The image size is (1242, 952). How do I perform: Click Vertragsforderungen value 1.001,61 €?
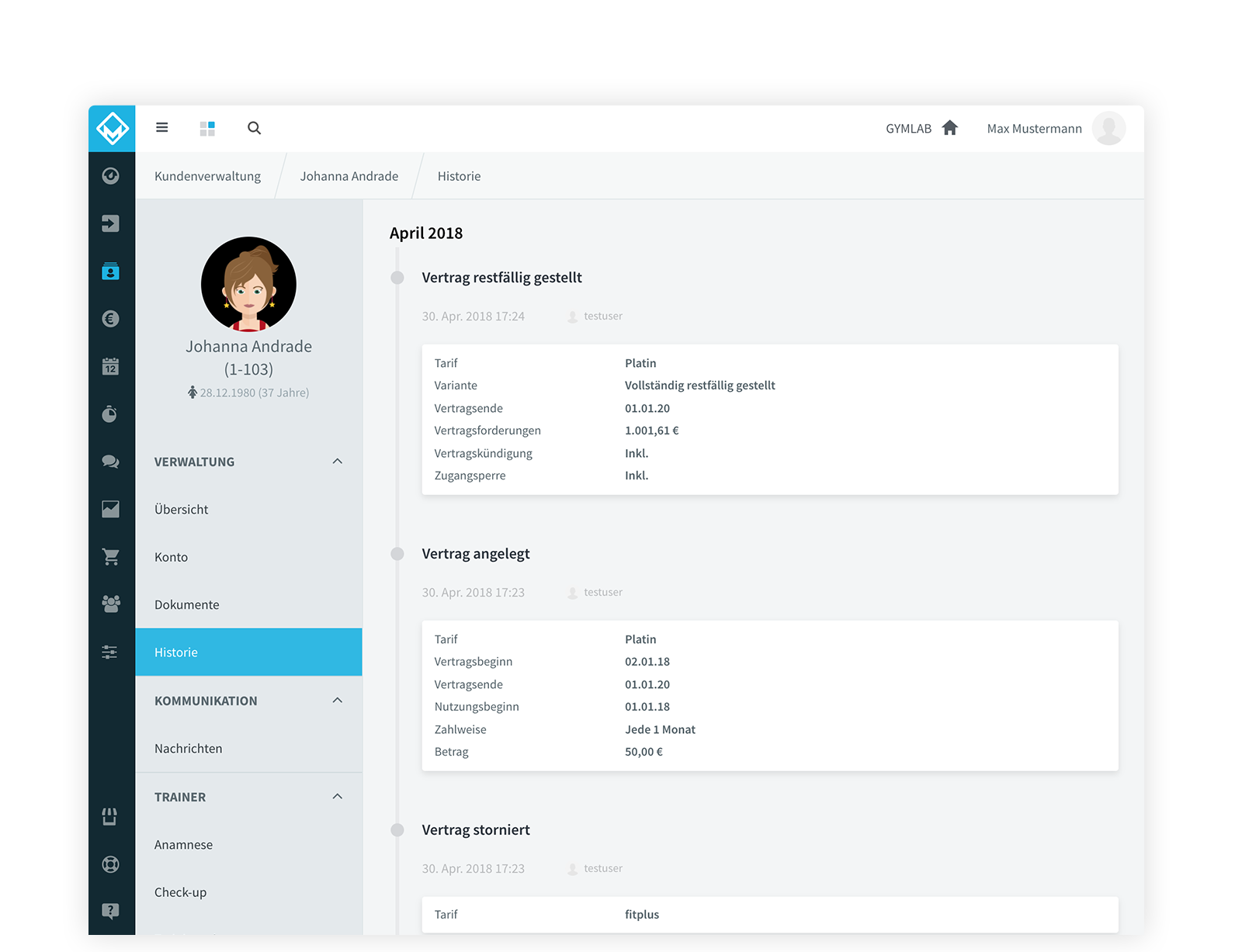tap(652, 431)
